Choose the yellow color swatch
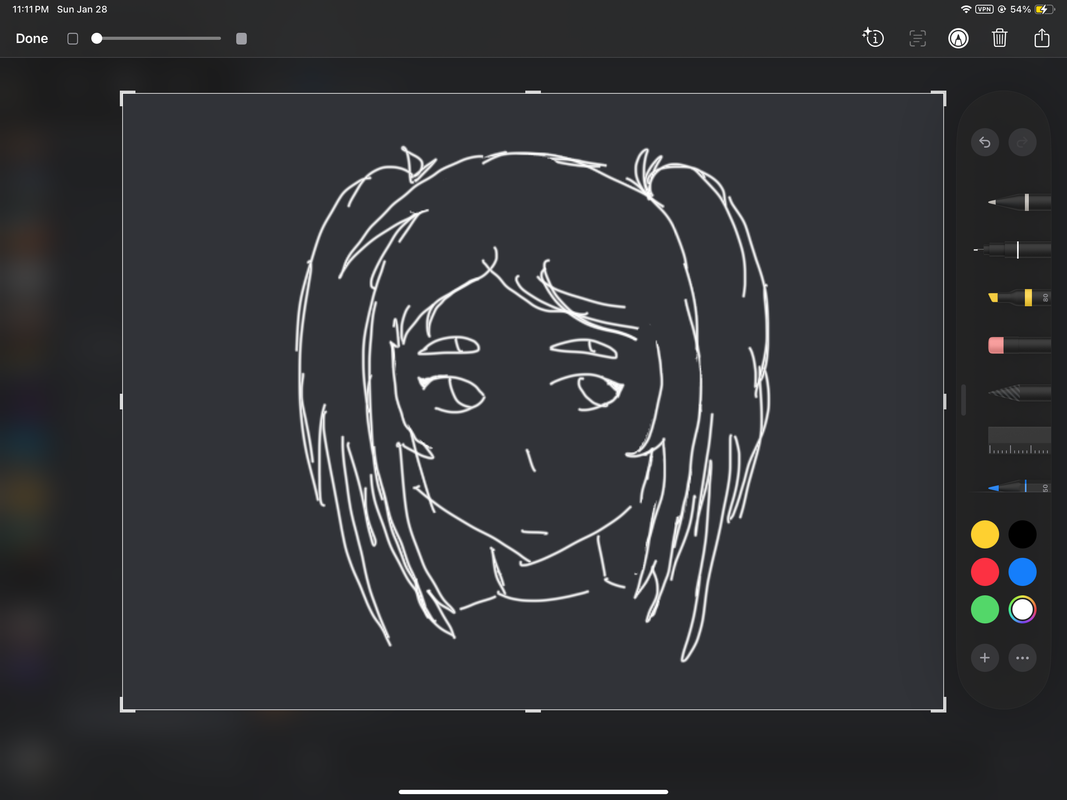The height and width of the screenshot is (800, 1067). tap(985, 534)
